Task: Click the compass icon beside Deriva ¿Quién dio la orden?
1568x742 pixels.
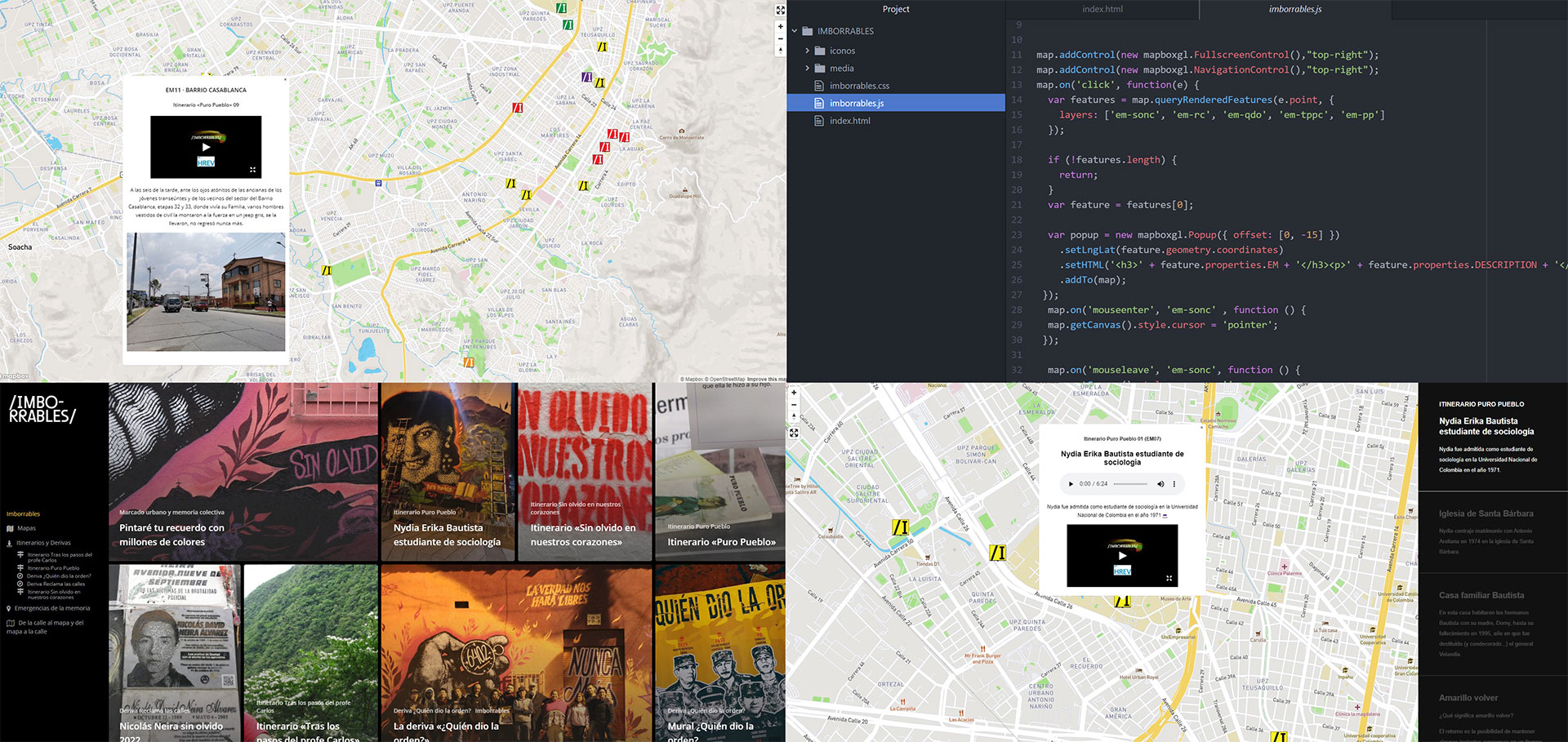Action: (20, 576)
